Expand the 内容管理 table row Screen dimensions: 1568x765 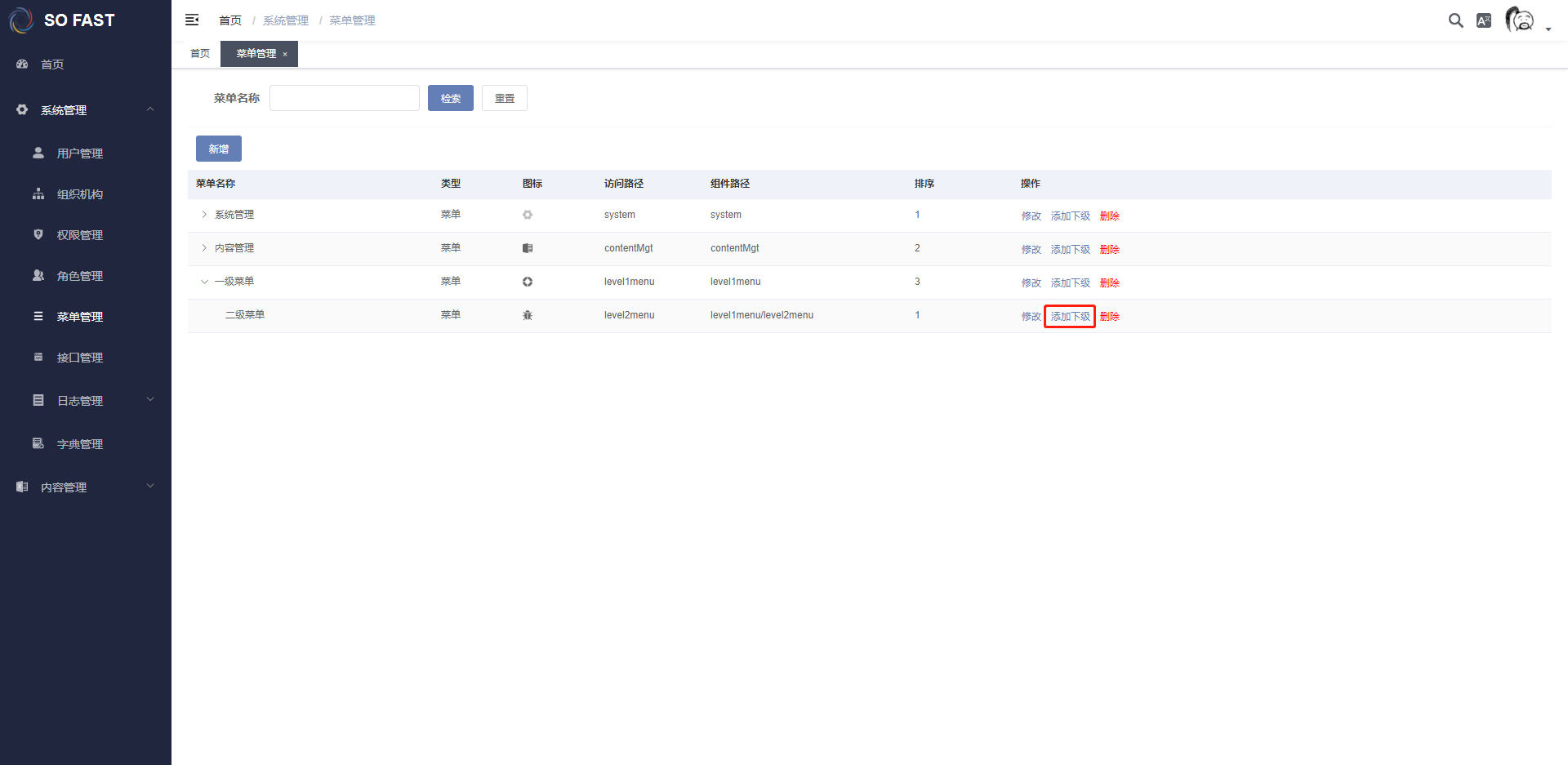point(204,248)
